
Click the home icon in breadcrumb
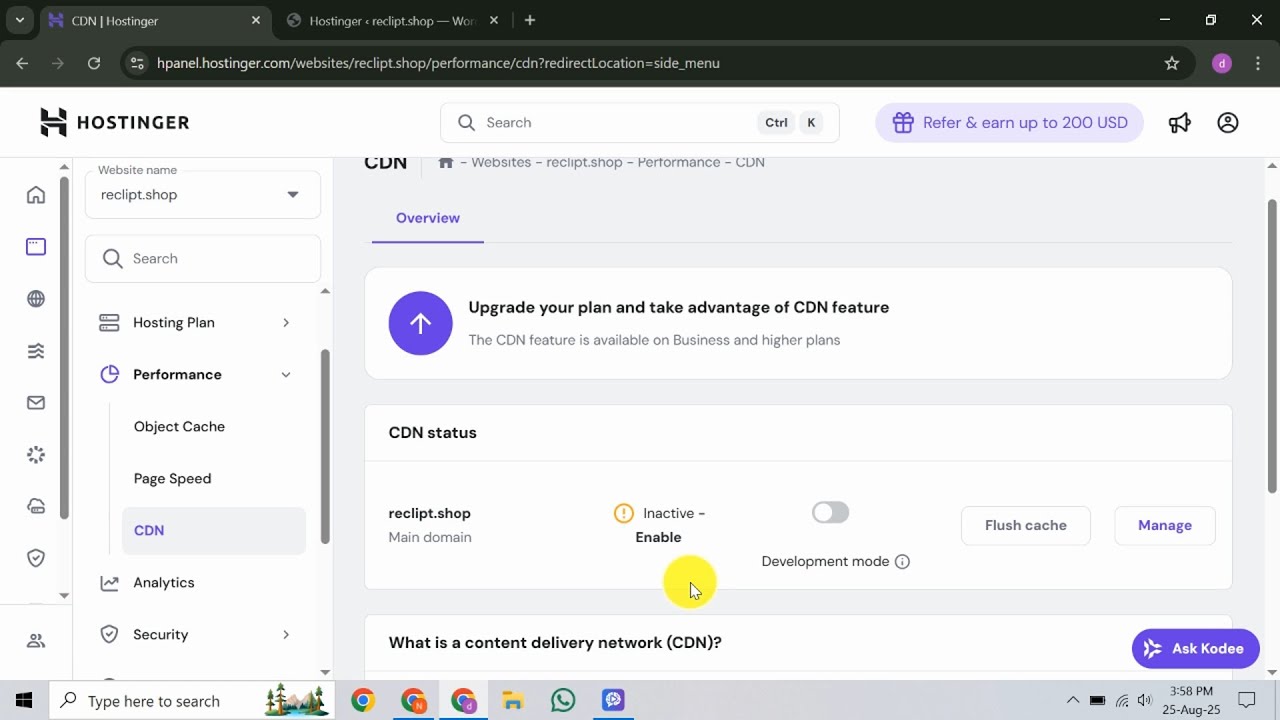click(x=446, y=162)
